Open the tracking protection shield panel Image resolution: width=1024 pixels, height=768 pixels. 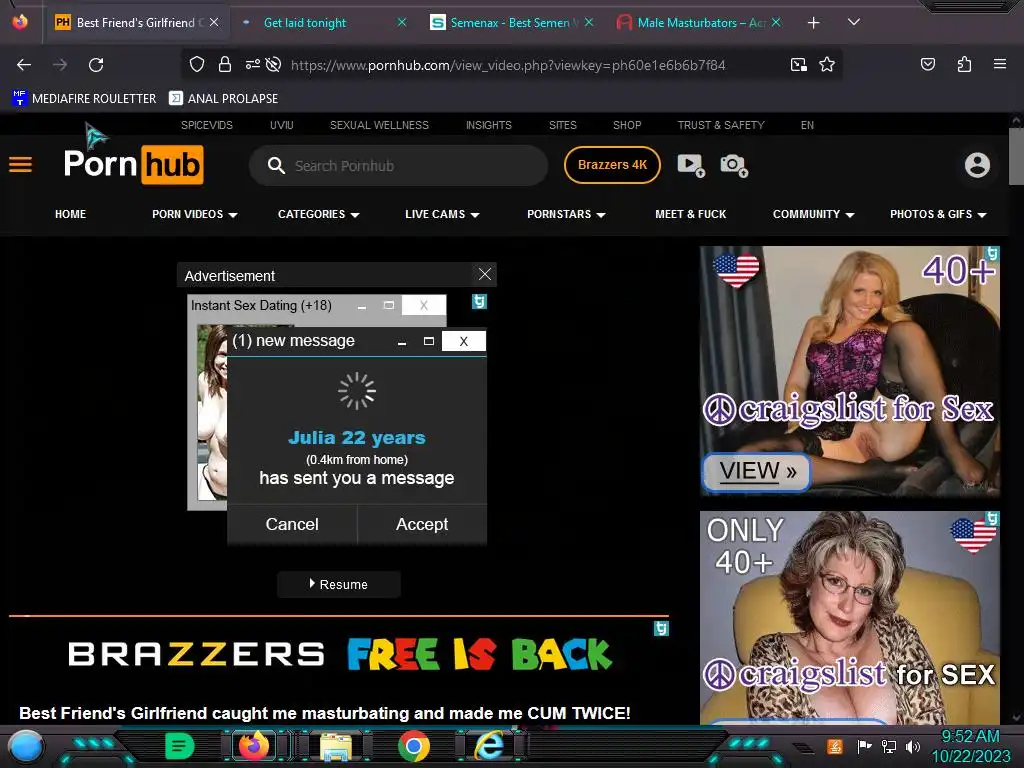[x=197, y=64]
